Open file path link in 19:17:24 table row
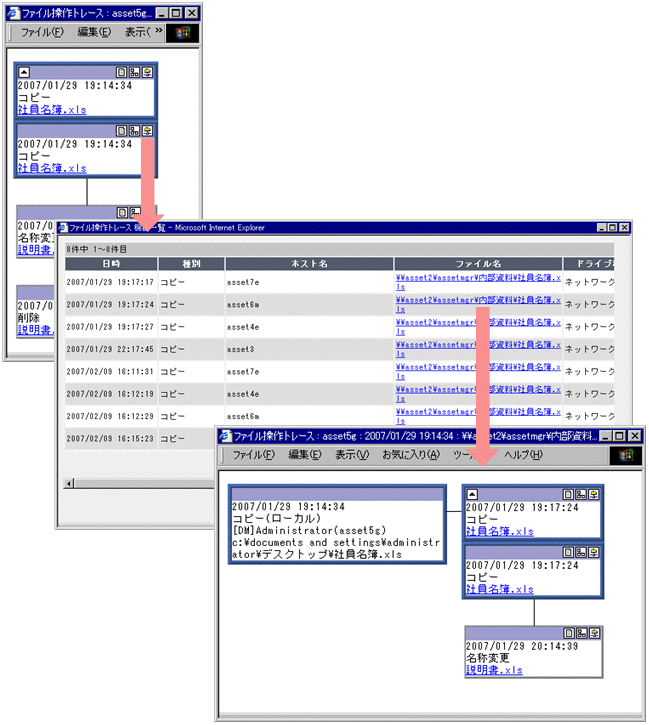The width and height of the screenshot is (649, 725). tap(478, 304)
